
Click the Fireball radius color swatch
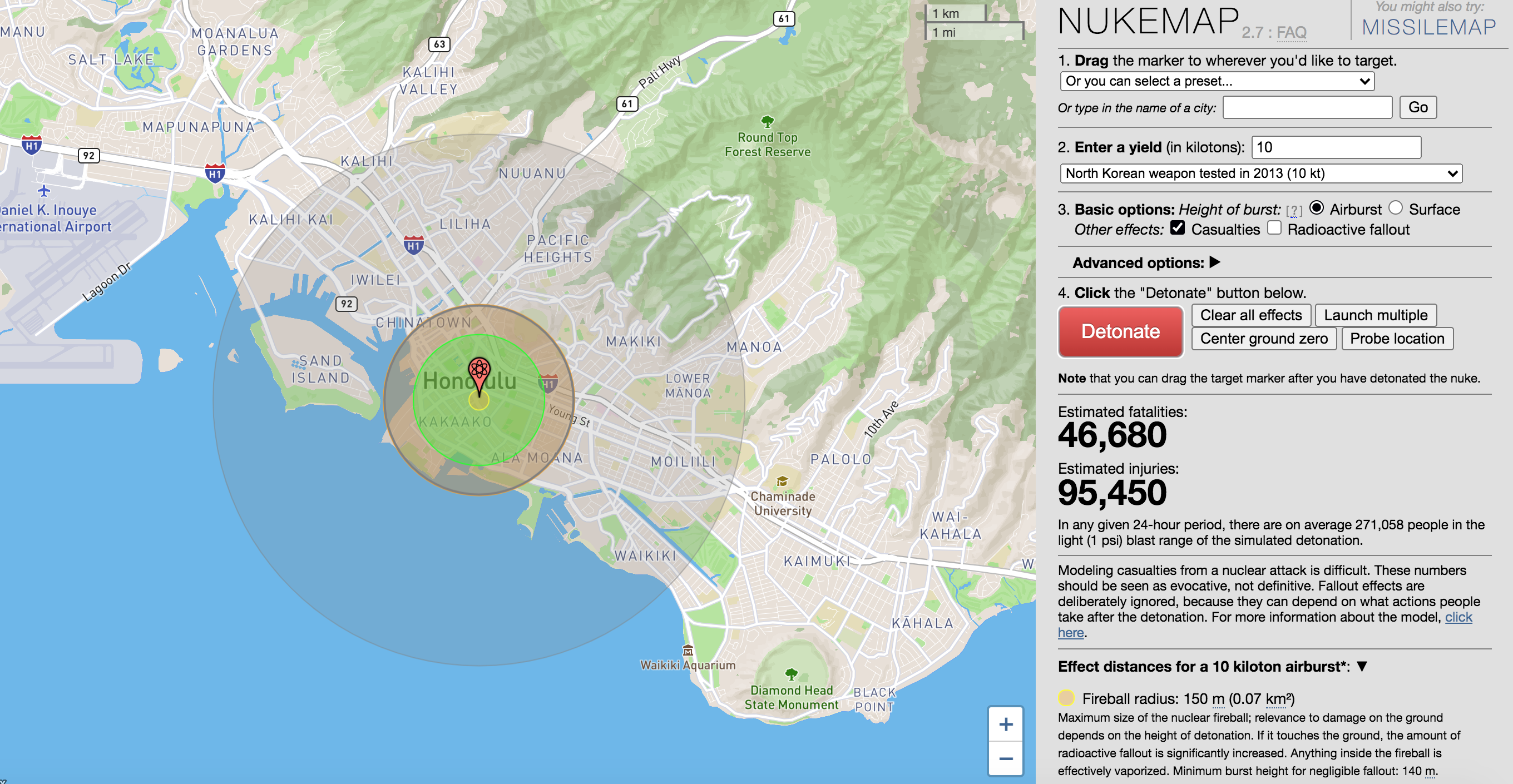click(1066, 698)
